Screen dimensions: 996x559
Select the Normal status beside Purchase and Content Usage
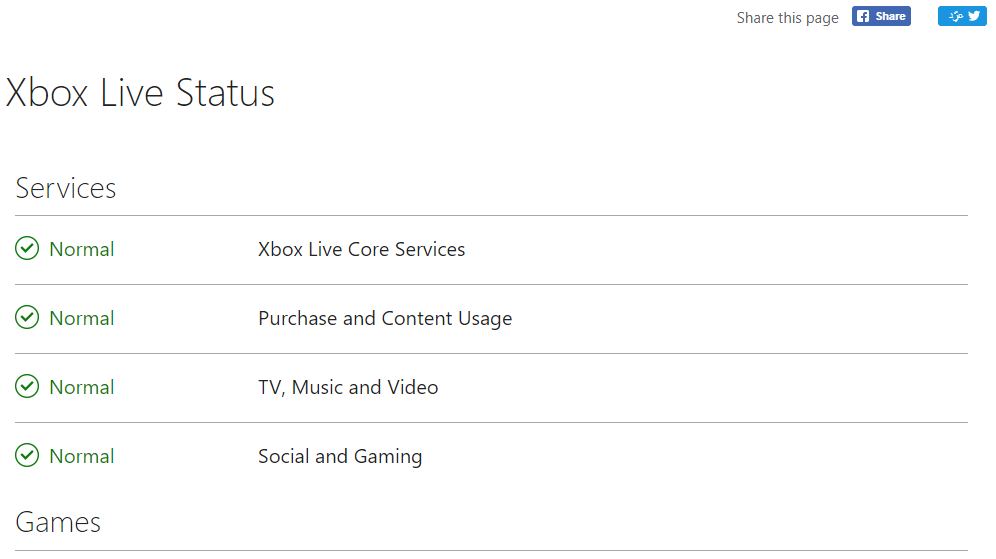[82, 318]
